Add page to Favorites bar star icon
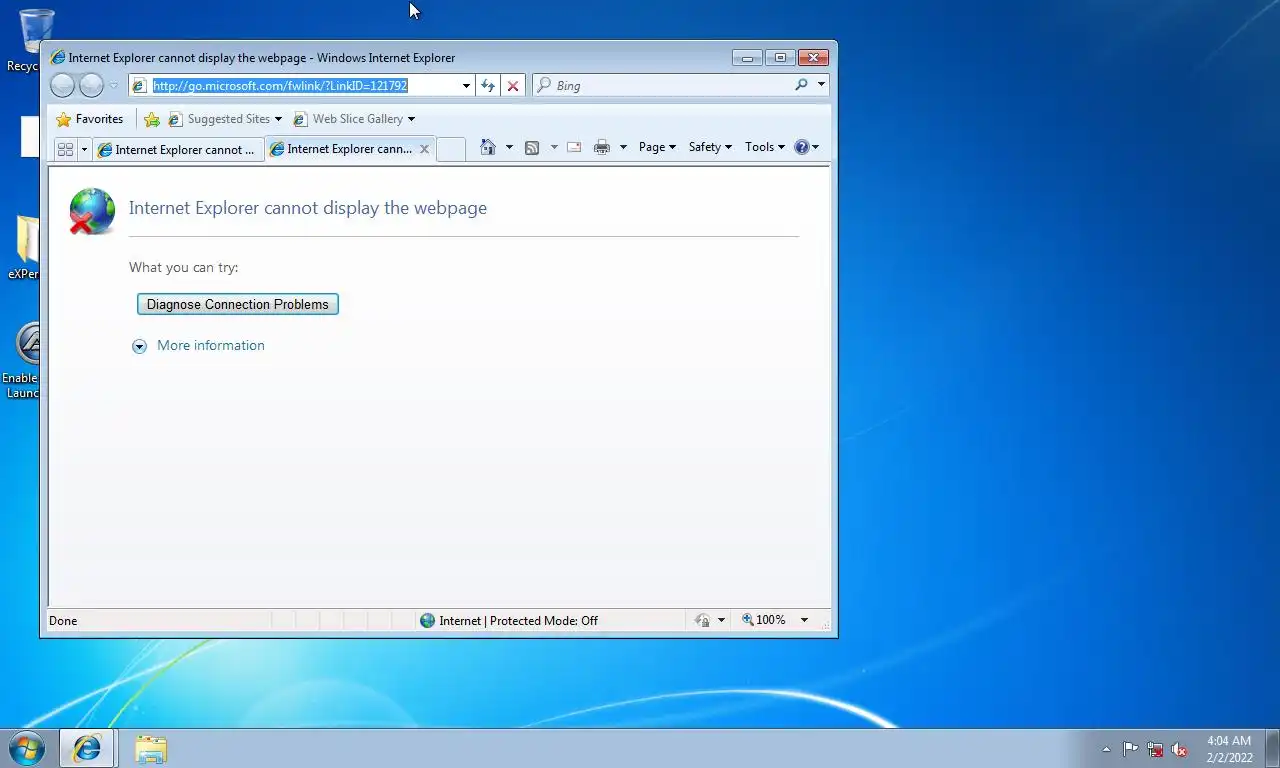 [152, 119]
